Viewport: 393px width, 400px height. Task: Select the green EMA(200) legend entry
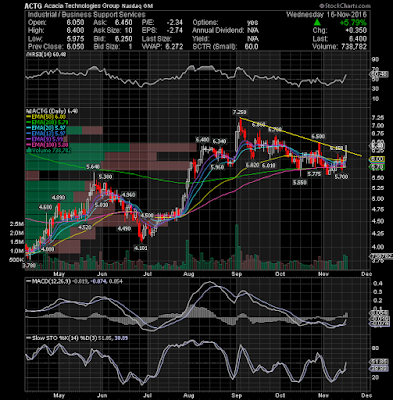point(48,122)
